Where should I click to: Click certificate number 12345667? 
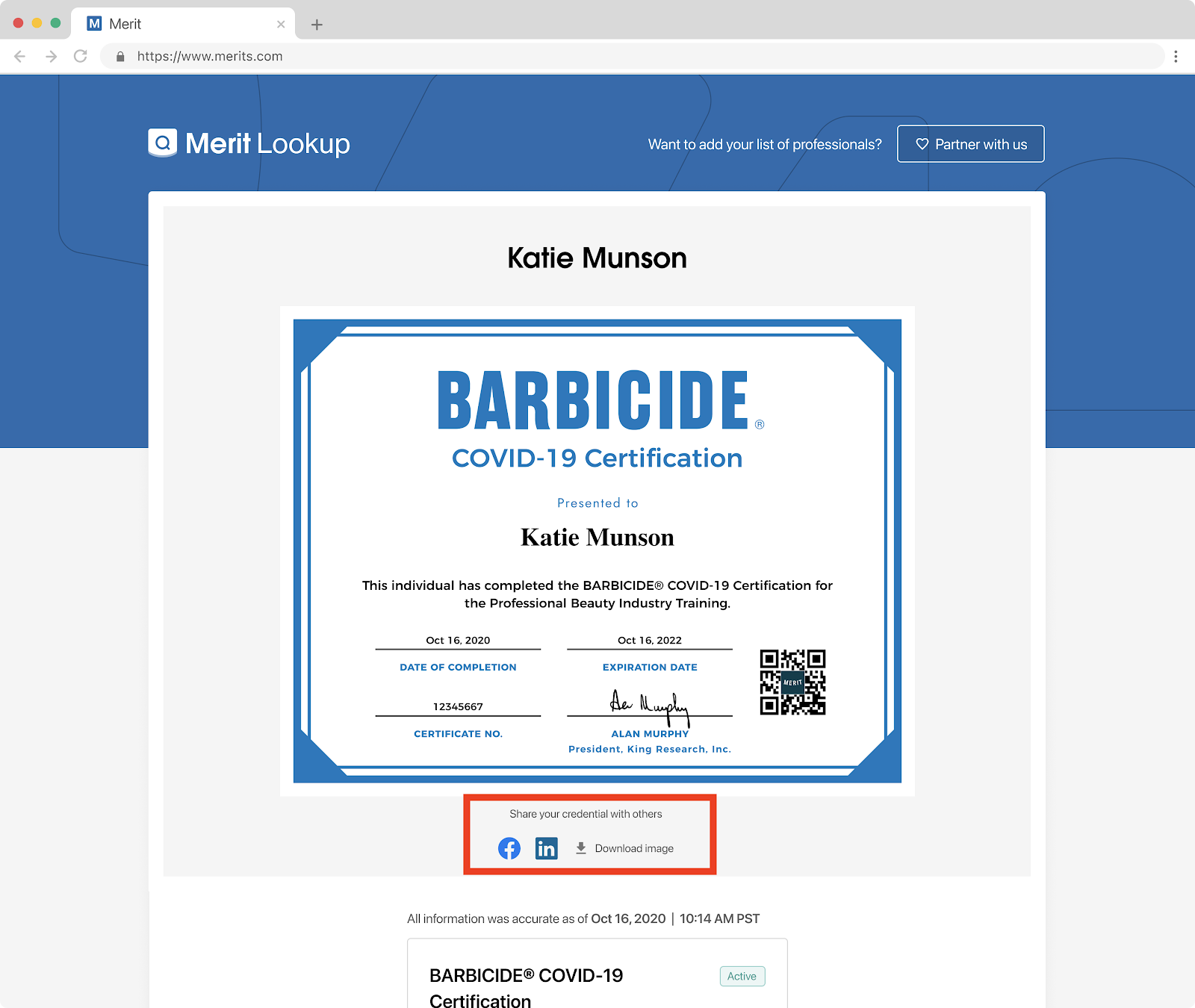click(x=458, y=706)
